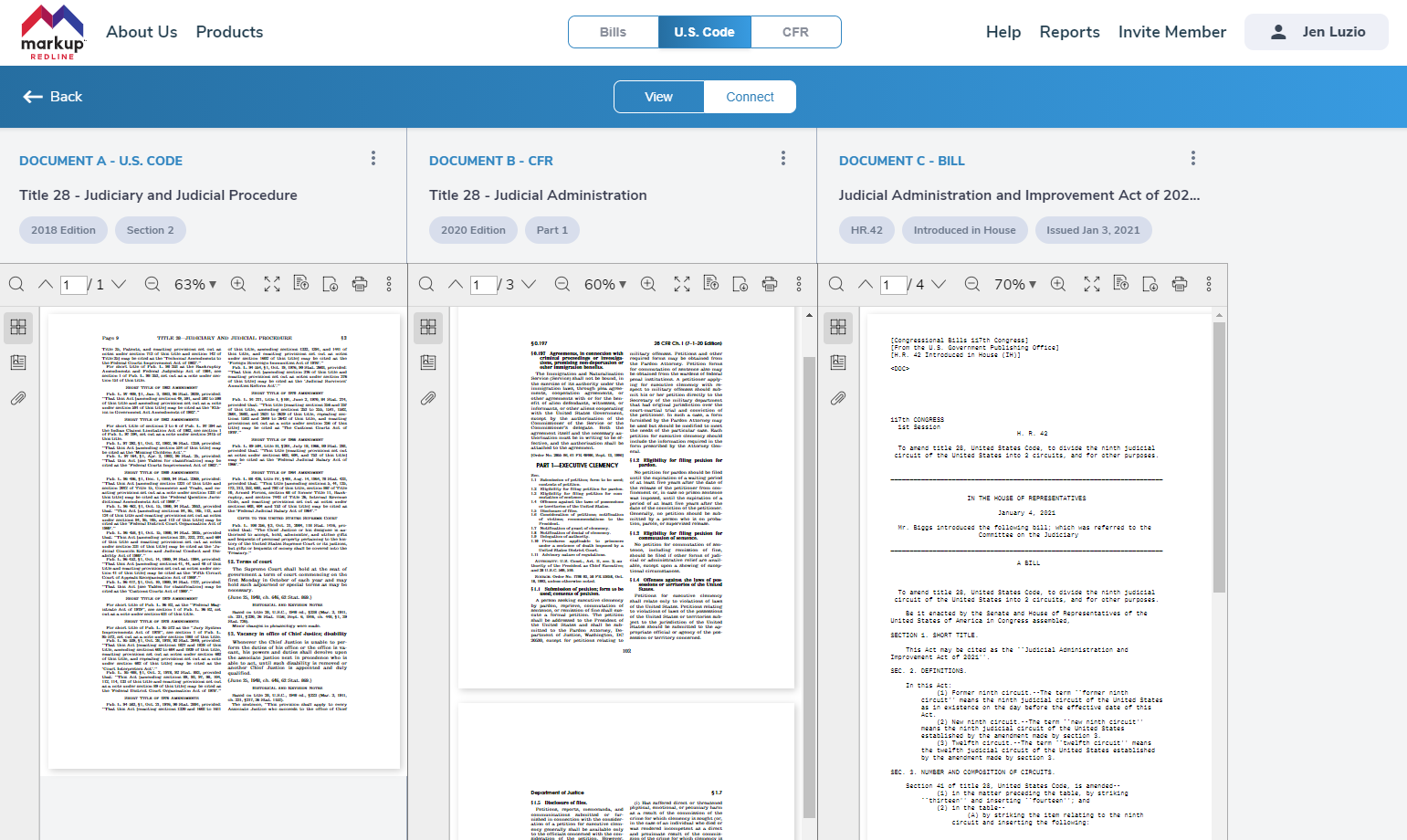Show attachments paperclip in Document A viewer
This screenshot has width=1407, height=840.
18,398
